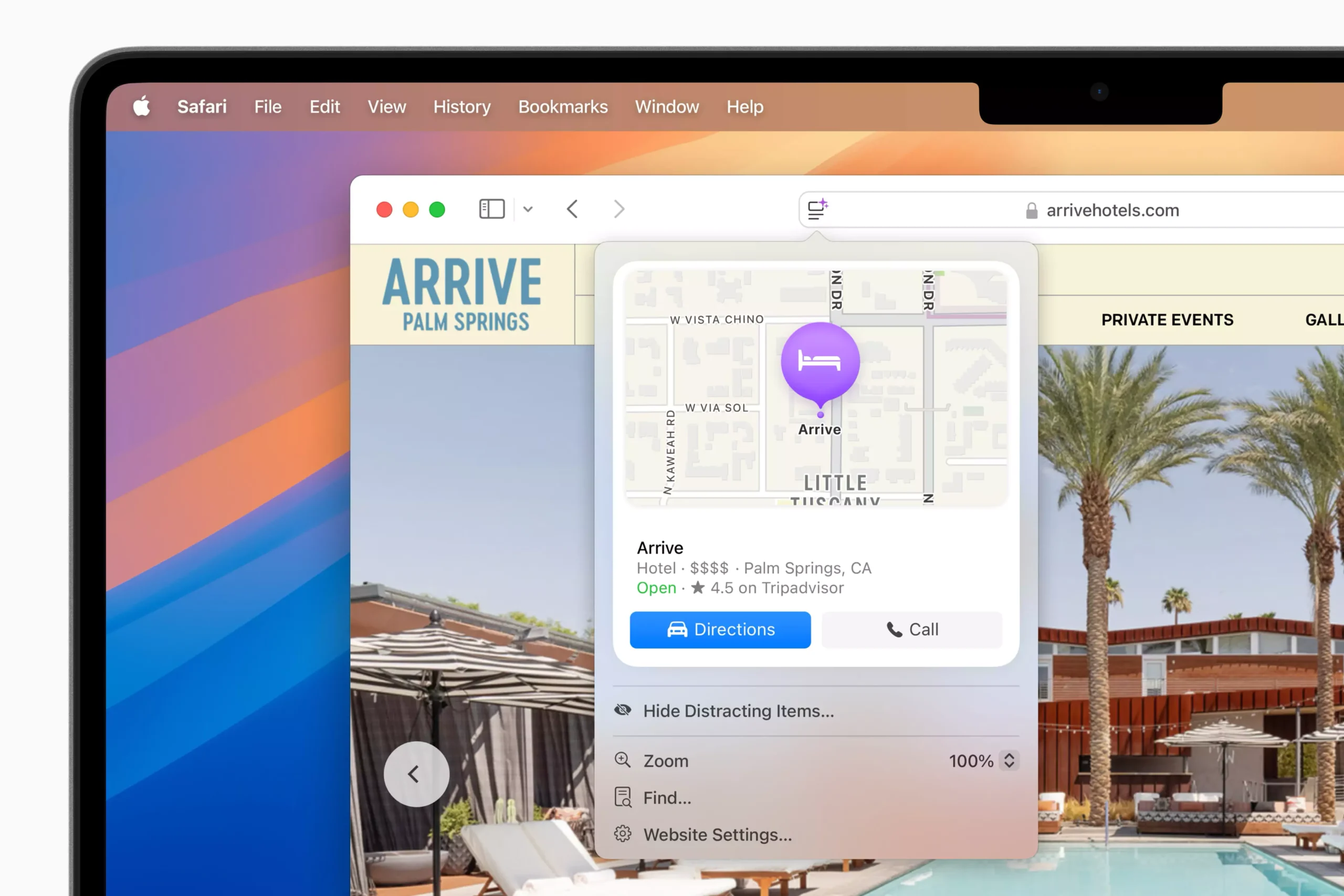Click the carousel back arrow on the webpage
Image resolution: width=1344 pixels, height=896 pixels.
416,773
